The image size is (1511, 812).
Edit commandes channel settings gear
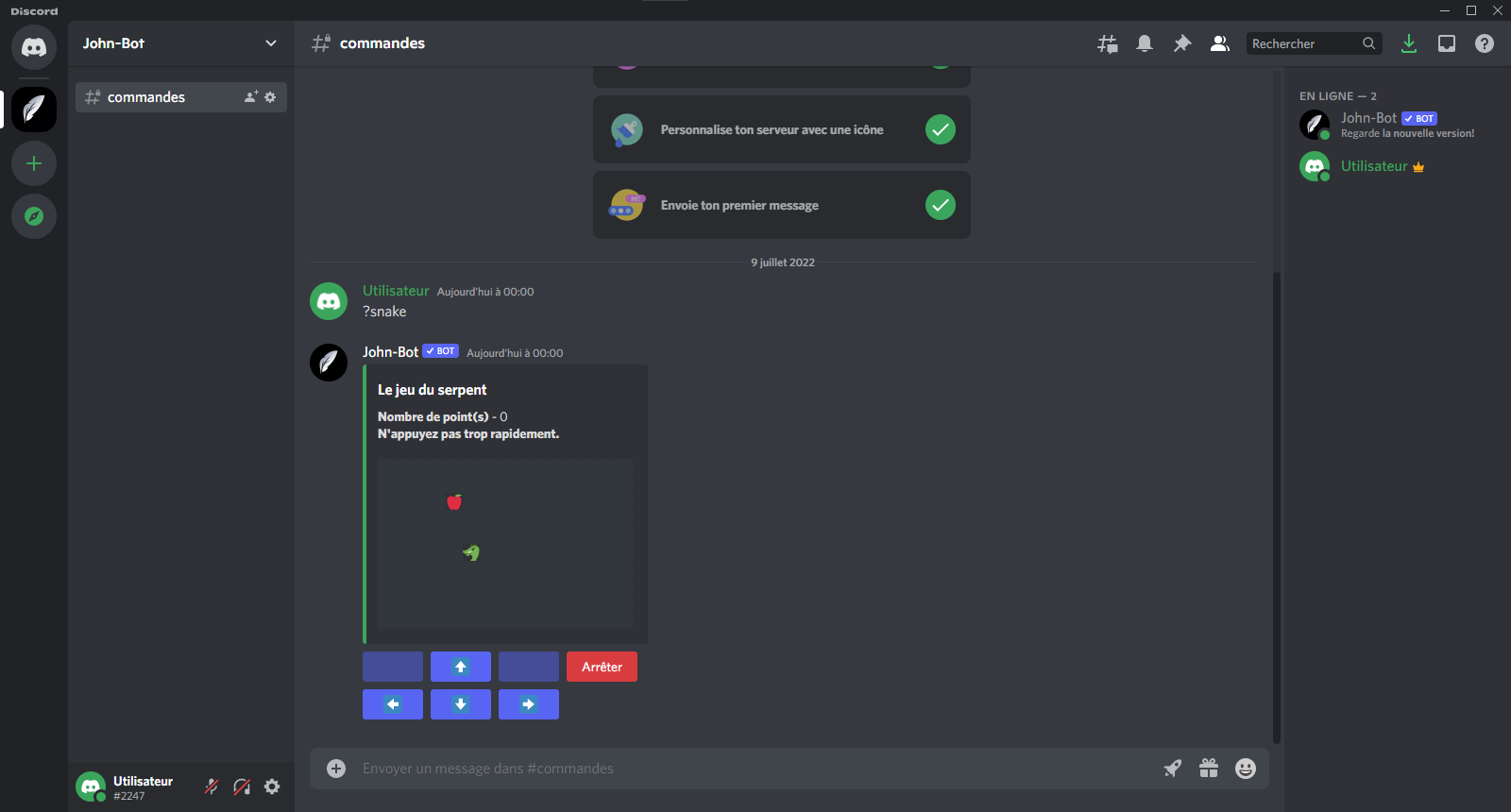[x=270, y=97]
